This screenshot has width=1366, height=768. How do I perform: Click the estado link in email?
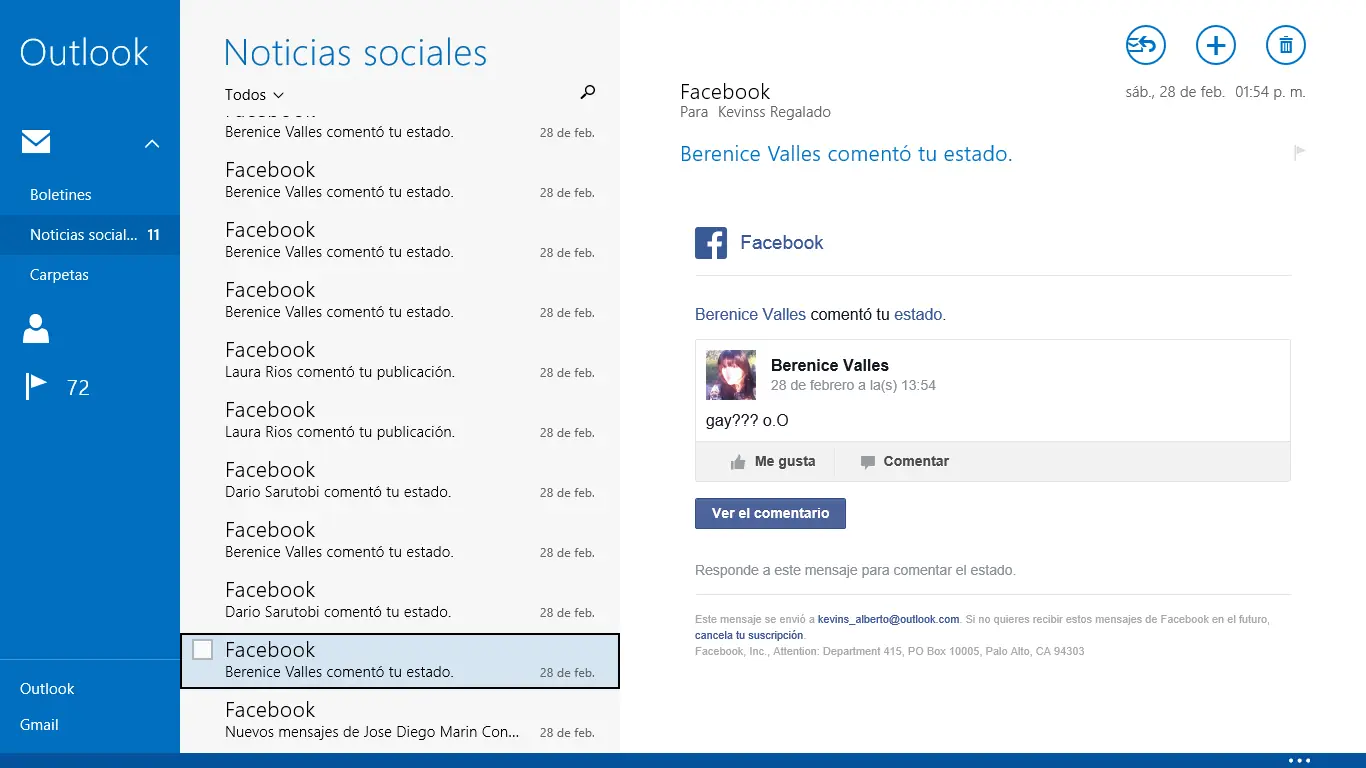pos(918,314)
